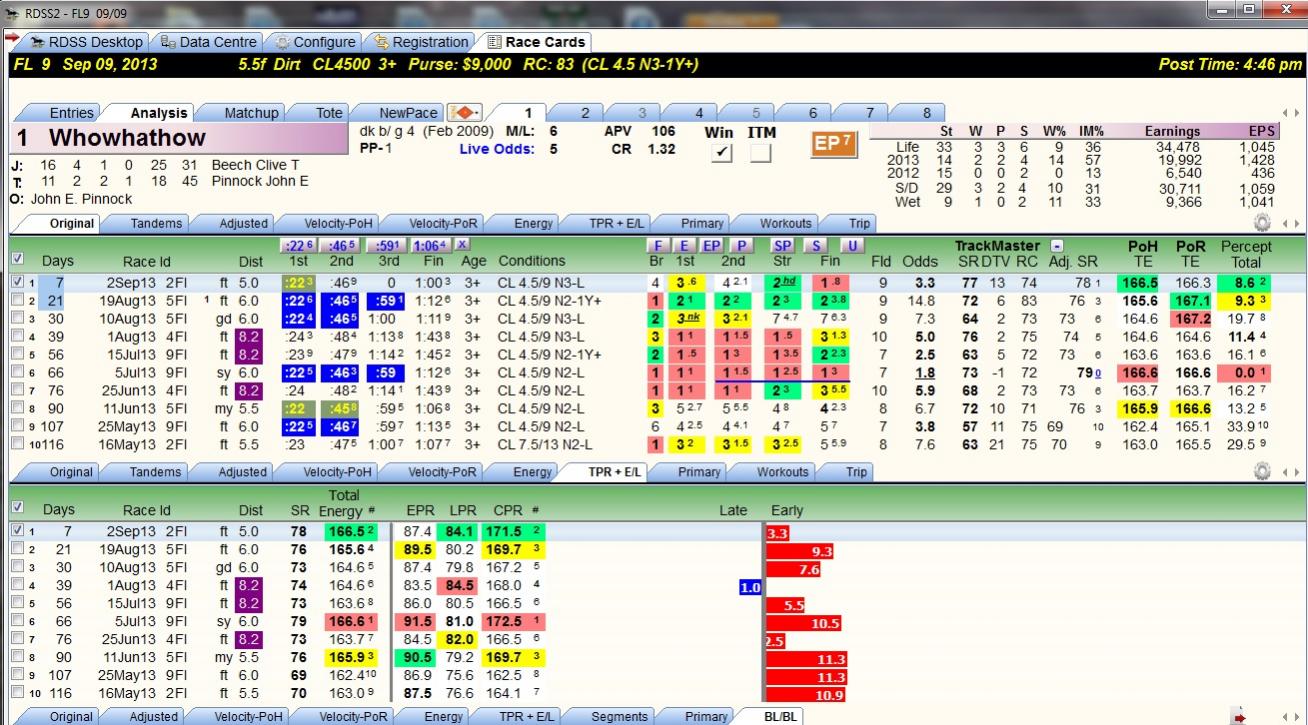Click the U pace filter button
1308x725 pixels.
point(852,245)
